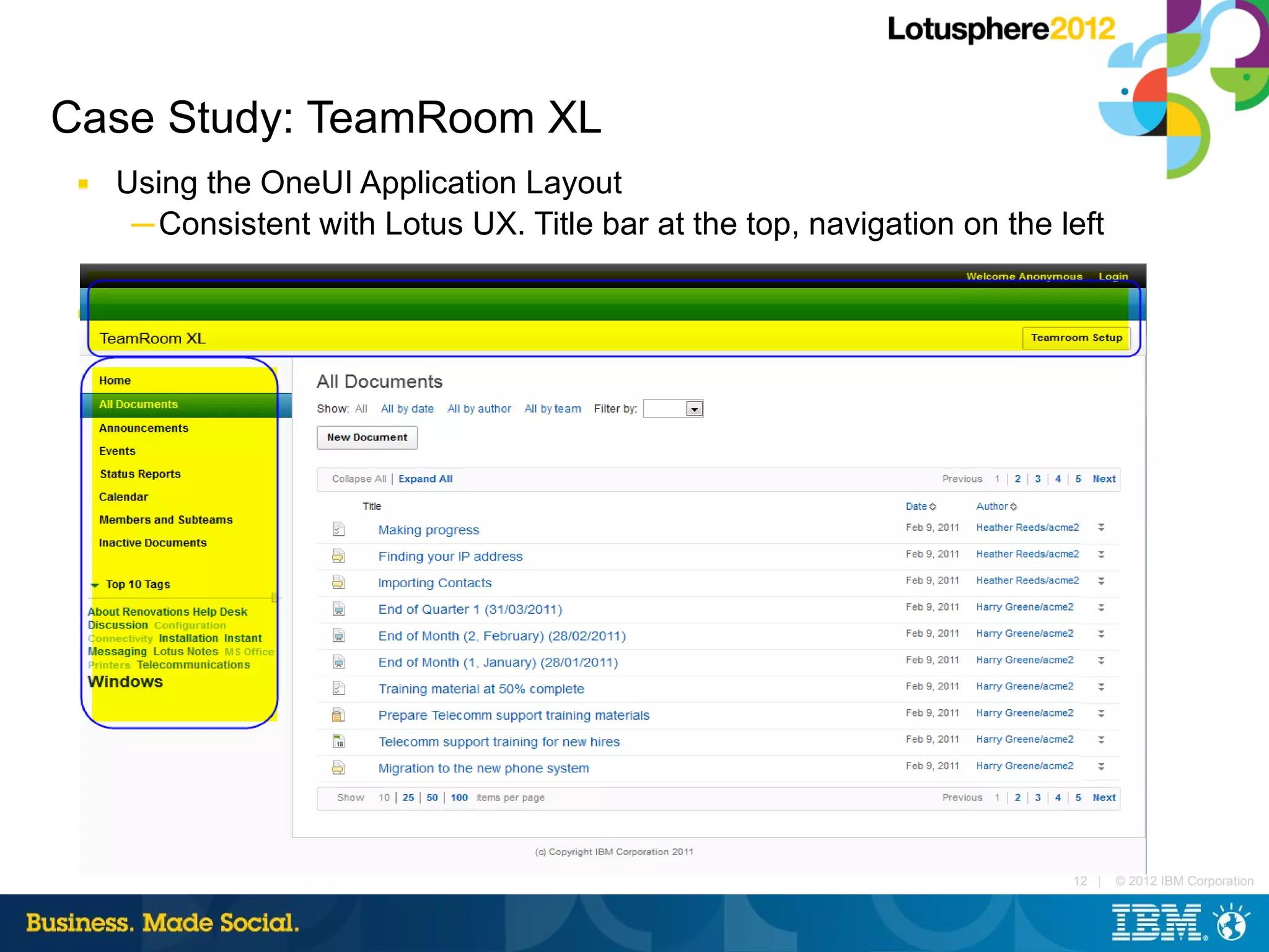Open Announcements in the navigation
The width and height of the screenshot is (1269, 952).
click(x=143, y=428)
